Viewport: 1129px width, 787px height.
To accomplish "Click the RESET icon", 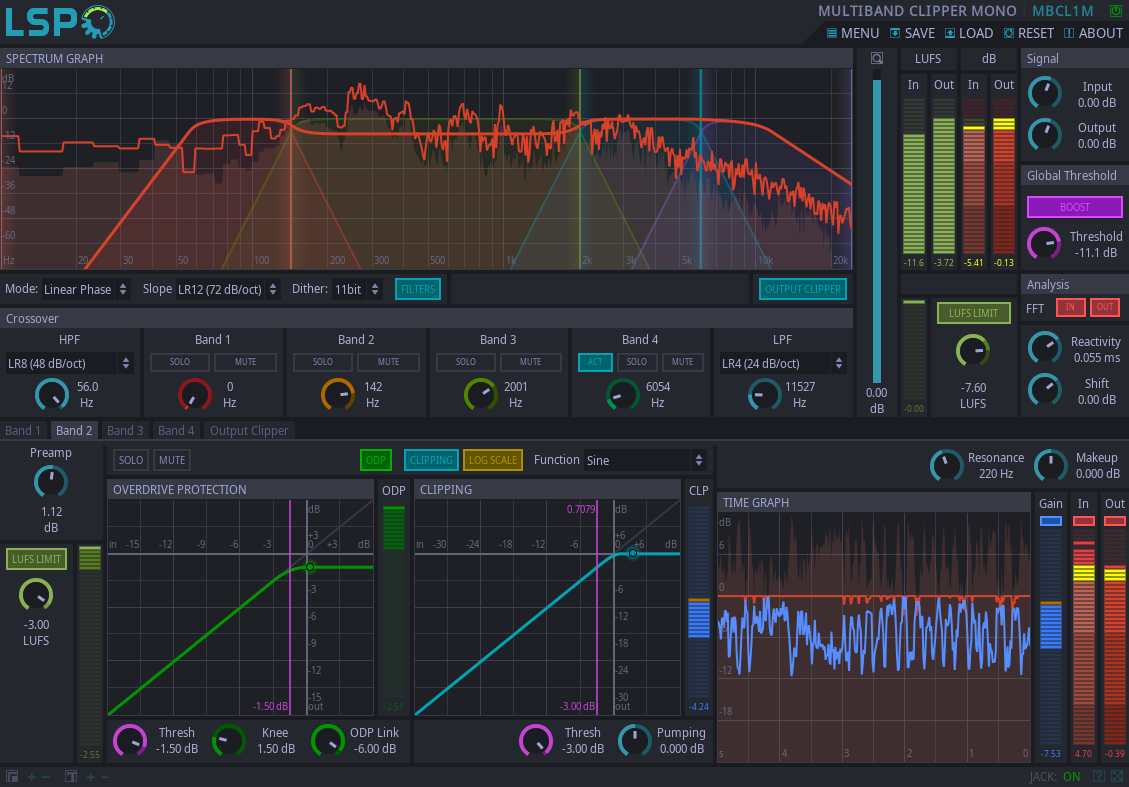I will [x=1009, y=33].
